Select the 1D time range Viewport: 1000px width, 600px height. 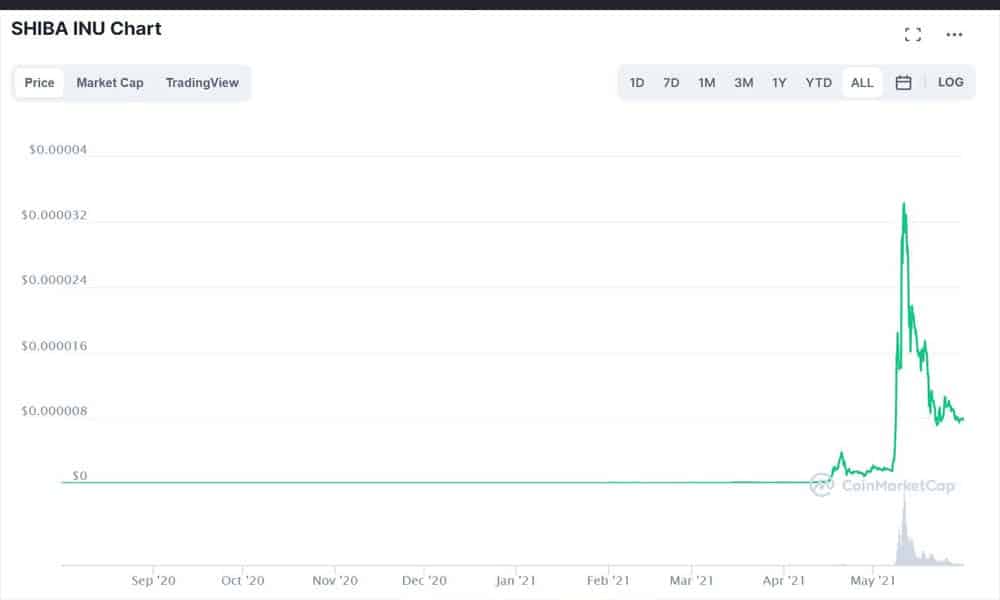636,83
